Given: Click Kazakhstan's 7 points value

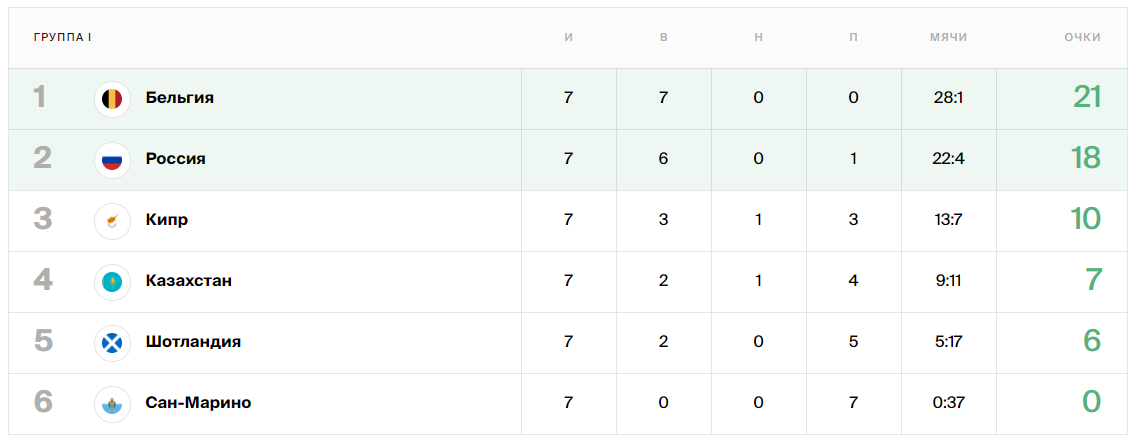Looking at the screenshot, I should [1093, 280].
